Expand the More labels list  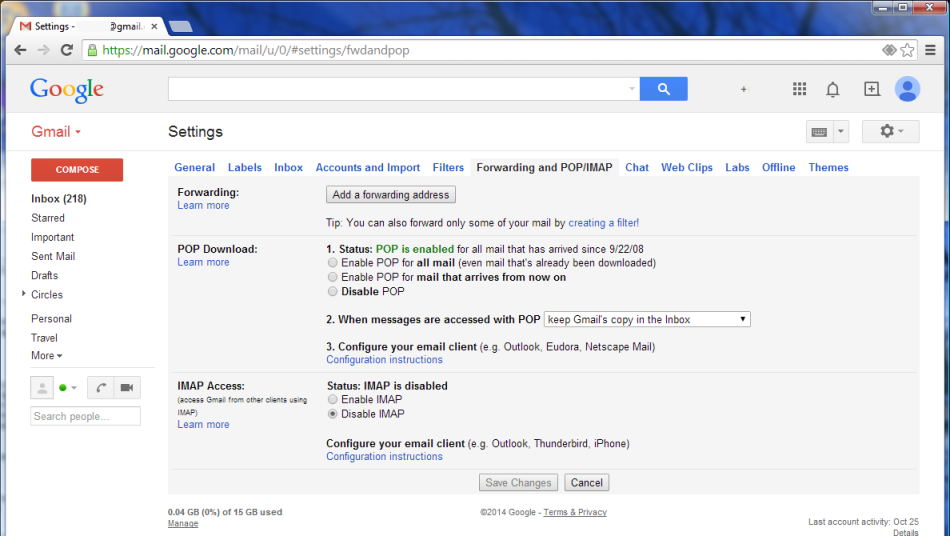47,356
